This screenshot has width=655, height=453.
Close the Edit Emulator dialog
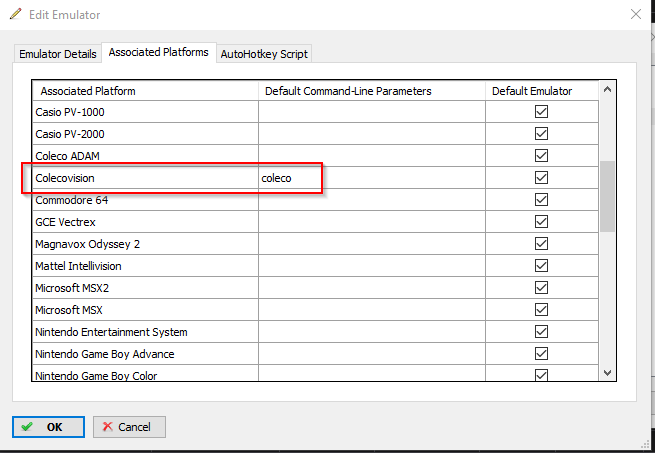click(636, 14)
